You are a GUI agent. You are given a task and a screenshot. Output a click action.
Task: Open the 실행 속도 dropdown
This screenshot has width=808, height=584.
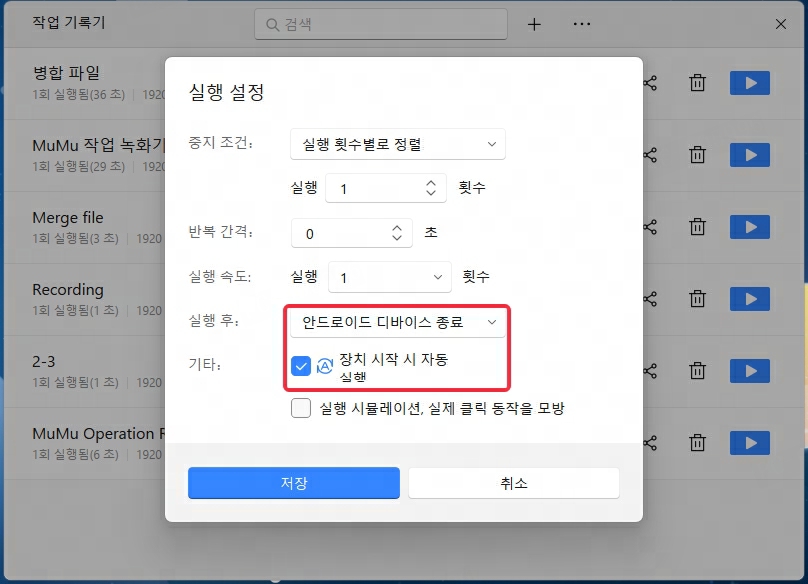[390, 277]
